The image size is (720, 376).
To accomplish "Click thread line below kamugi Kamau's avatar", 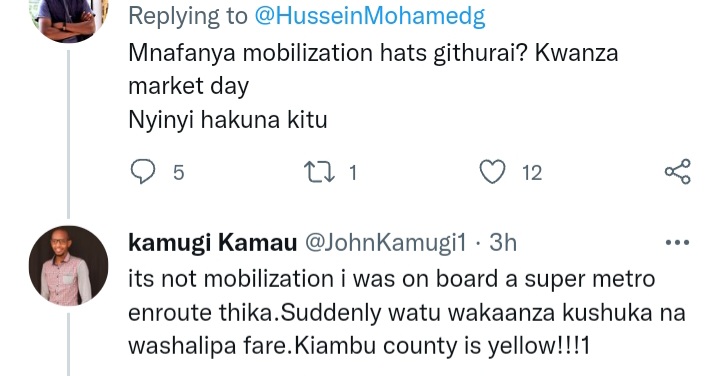I will (x=68, y=344).
